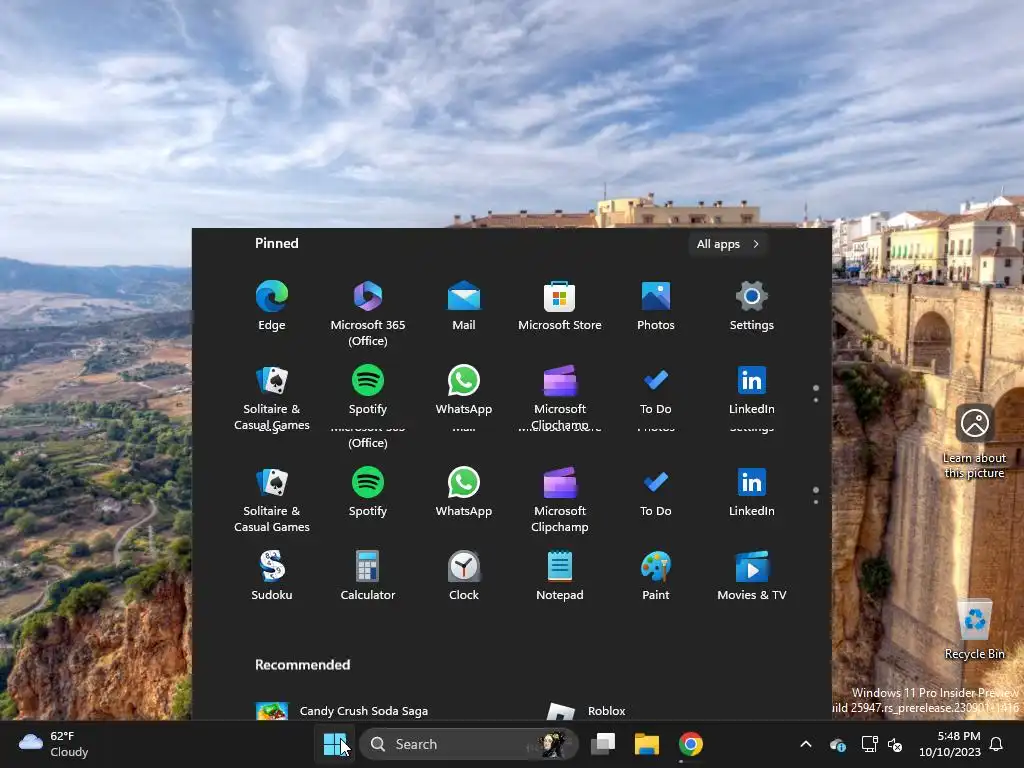Click the Windows Start button on taskbar

click(334, 744)
